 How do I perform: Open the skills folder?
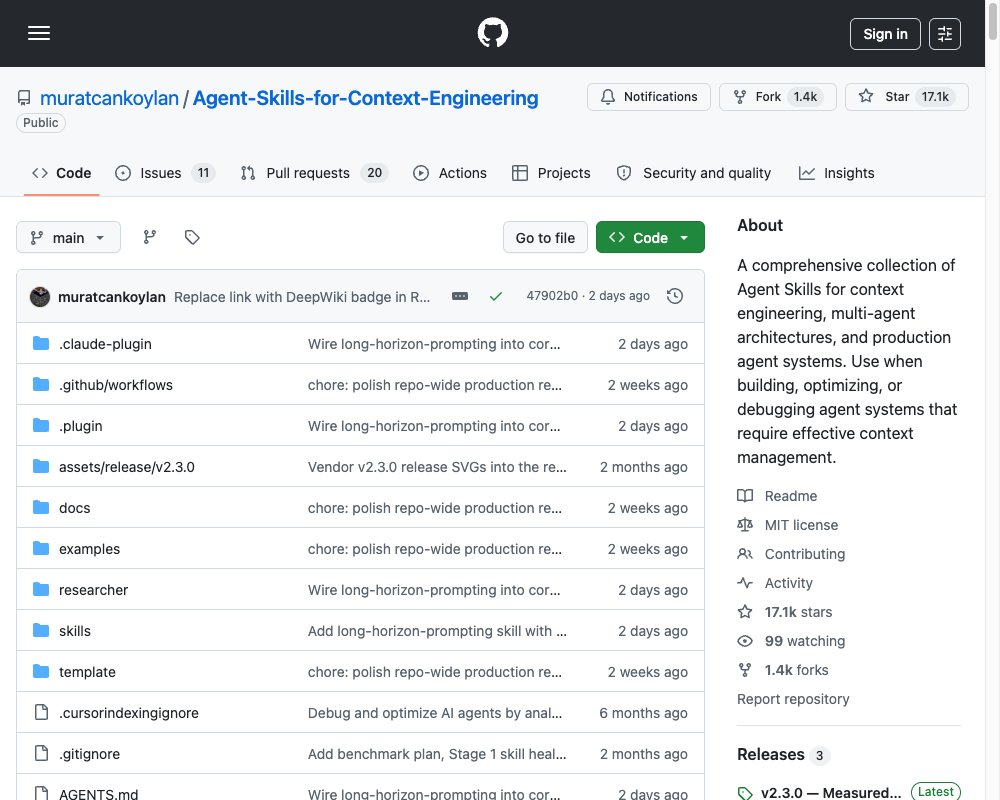[x=75, y=631]
